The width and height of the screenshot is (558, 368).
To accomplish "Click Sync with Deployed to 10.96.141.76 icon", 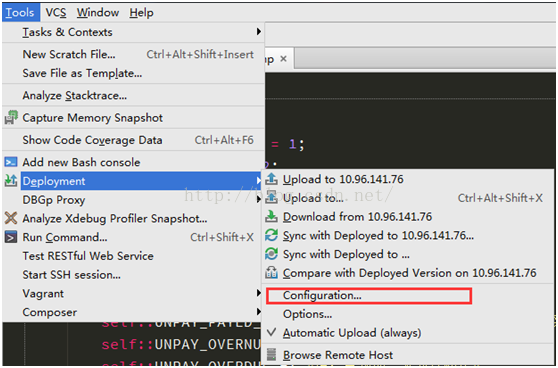I will click(272, 235).
